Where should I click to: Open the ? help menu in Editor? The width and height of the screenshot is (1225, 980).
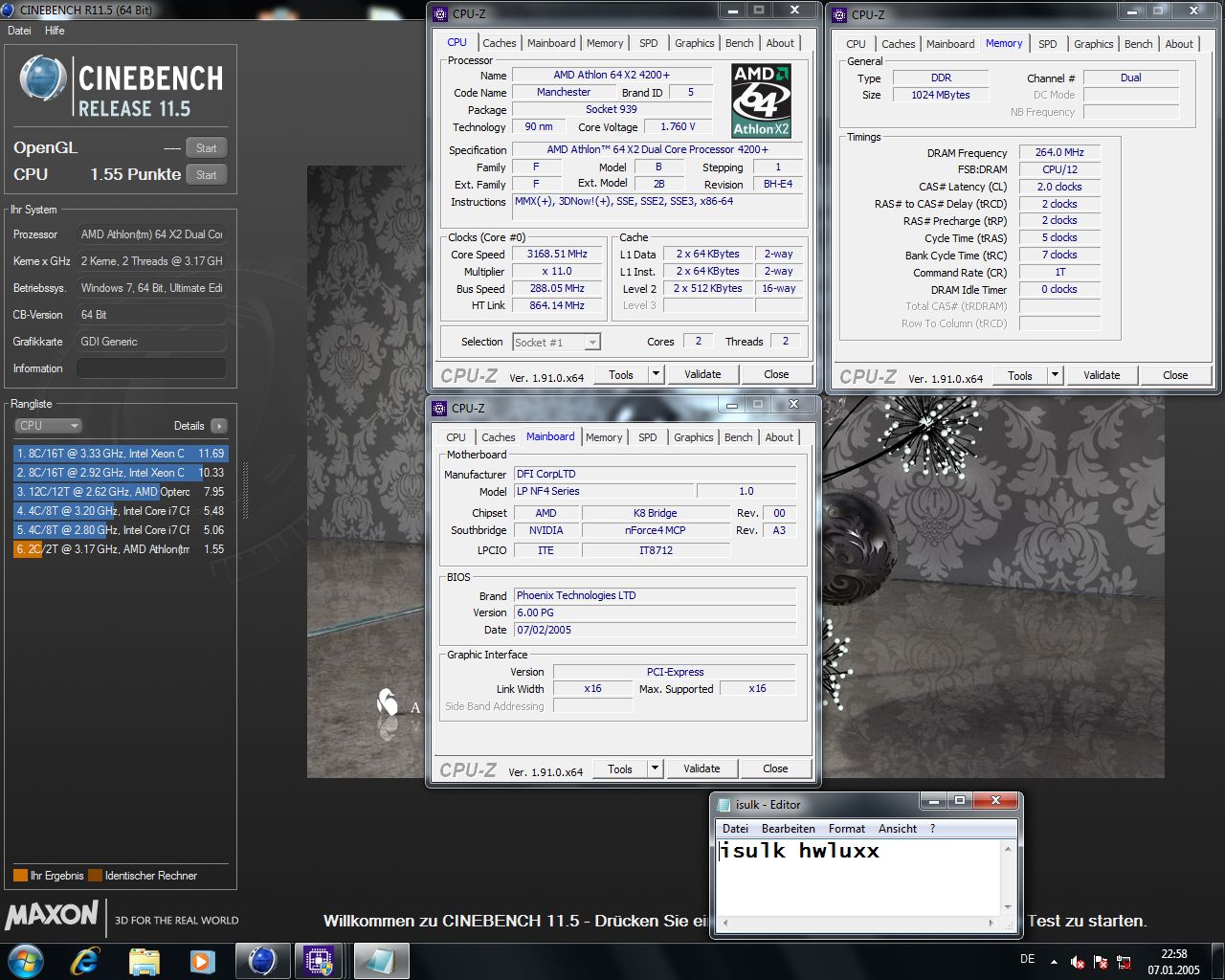pyautogui.click(x=933, y=829)
